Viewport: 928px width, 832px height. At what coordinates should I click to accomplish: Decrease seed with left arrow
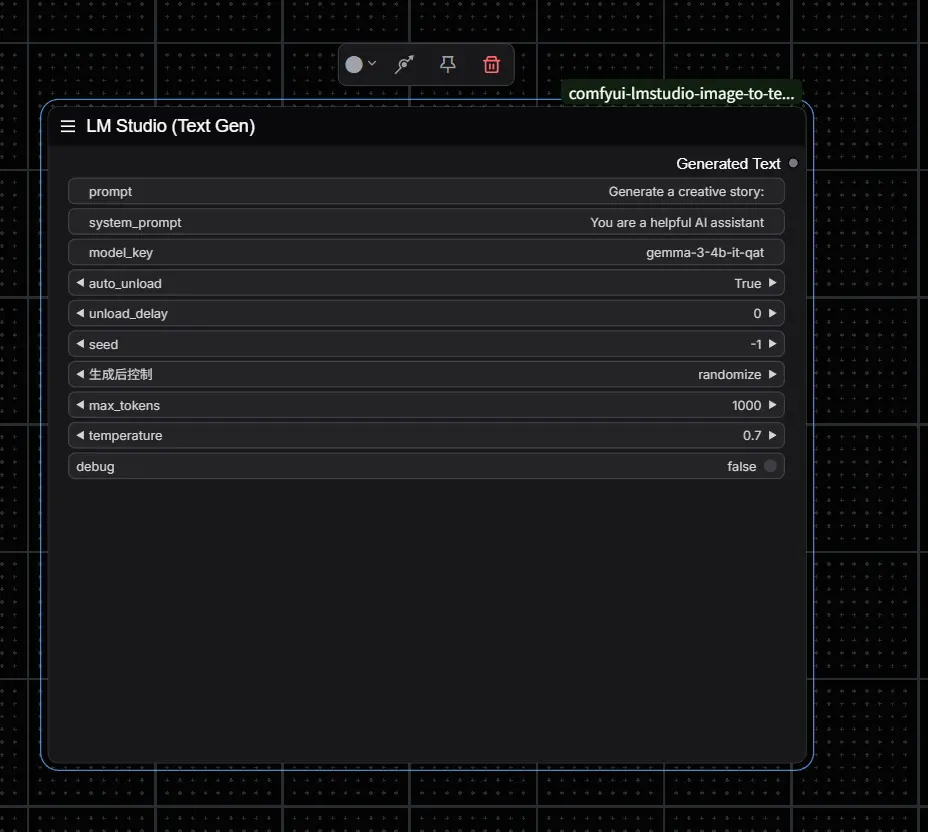80,344
